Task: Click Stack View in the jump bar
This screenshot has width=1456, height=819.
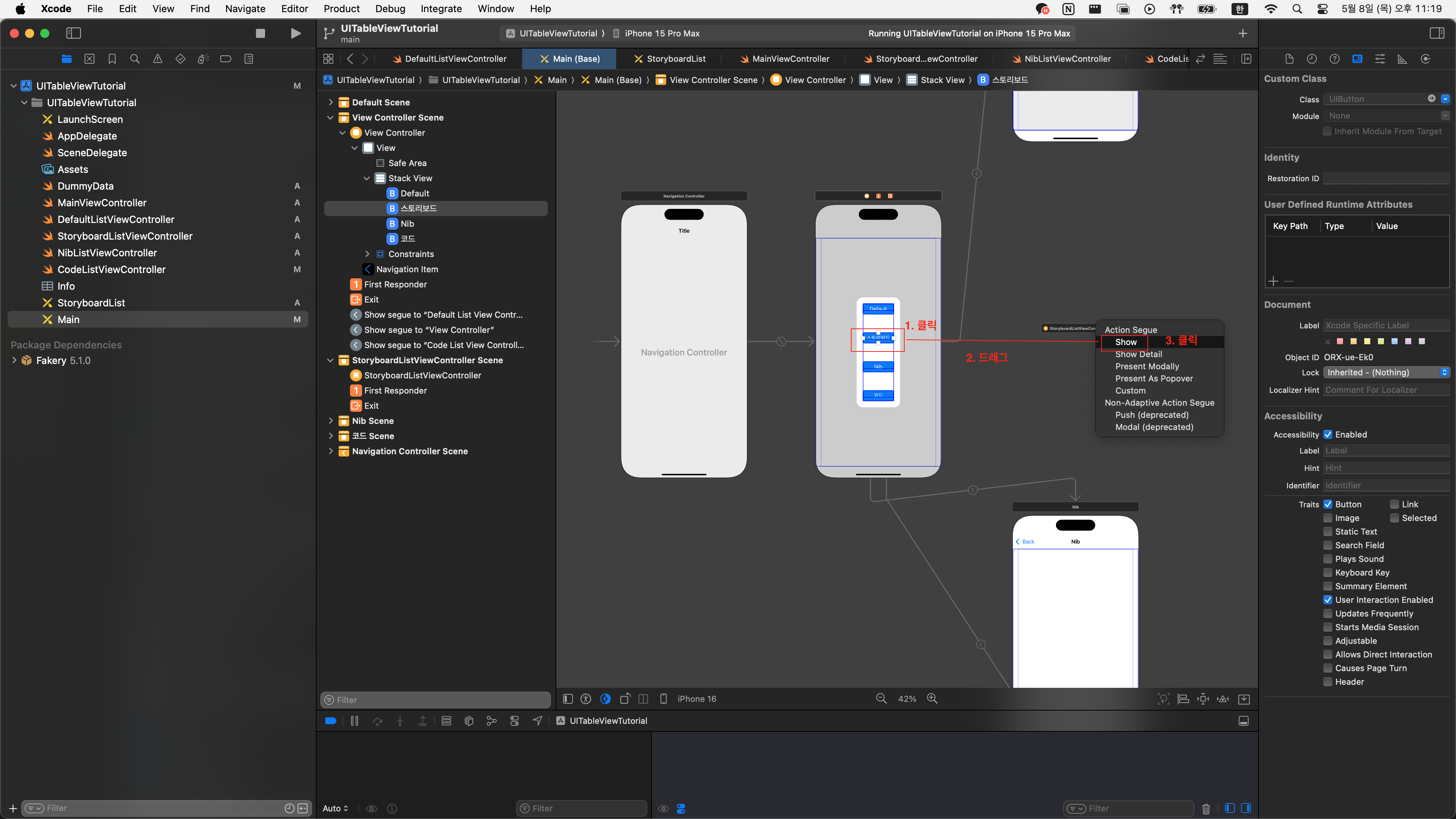Action: pos(936,80)
